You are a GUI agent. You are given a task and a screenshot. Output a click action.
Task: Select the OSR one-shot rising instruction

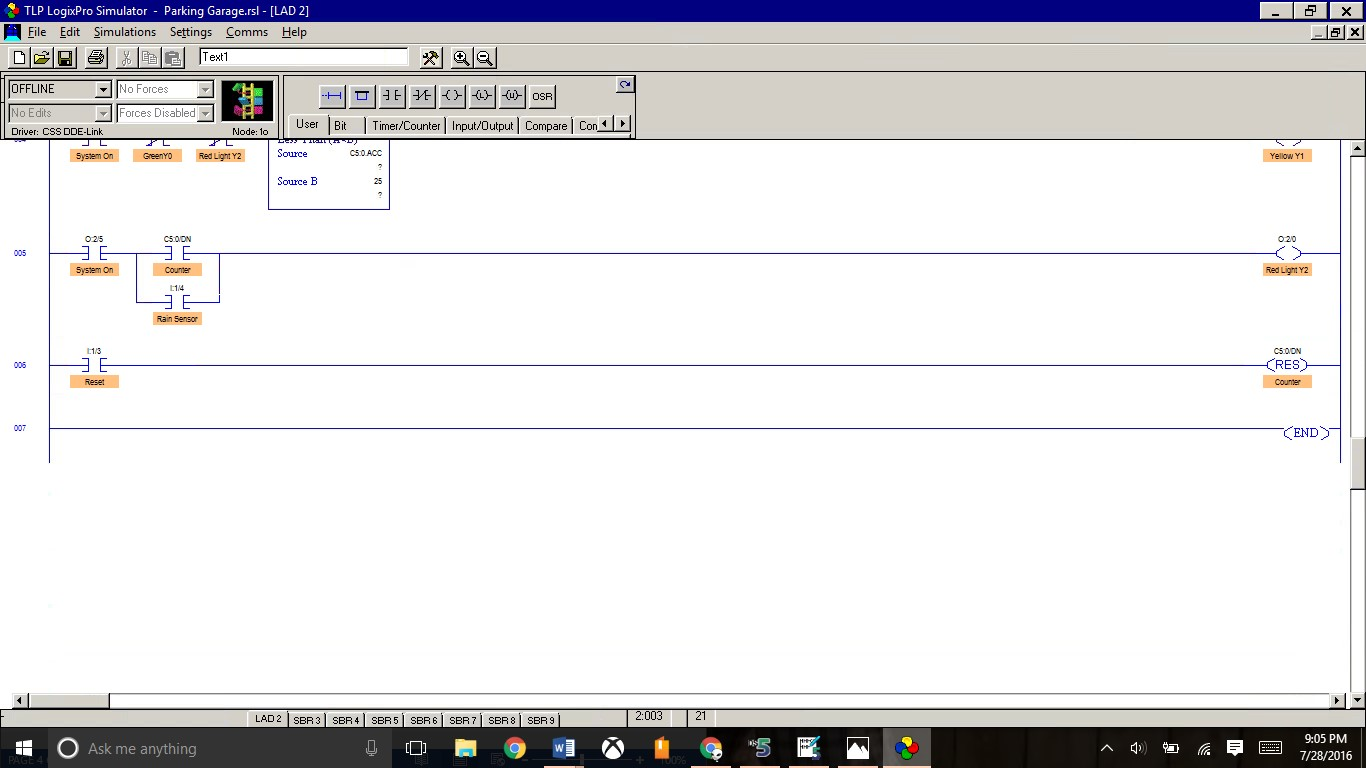(x=542, y=96)
